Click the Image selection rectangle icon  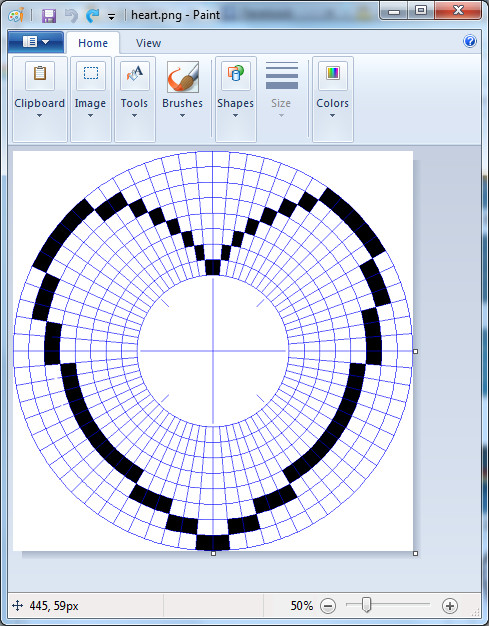[x=91, y=74]
